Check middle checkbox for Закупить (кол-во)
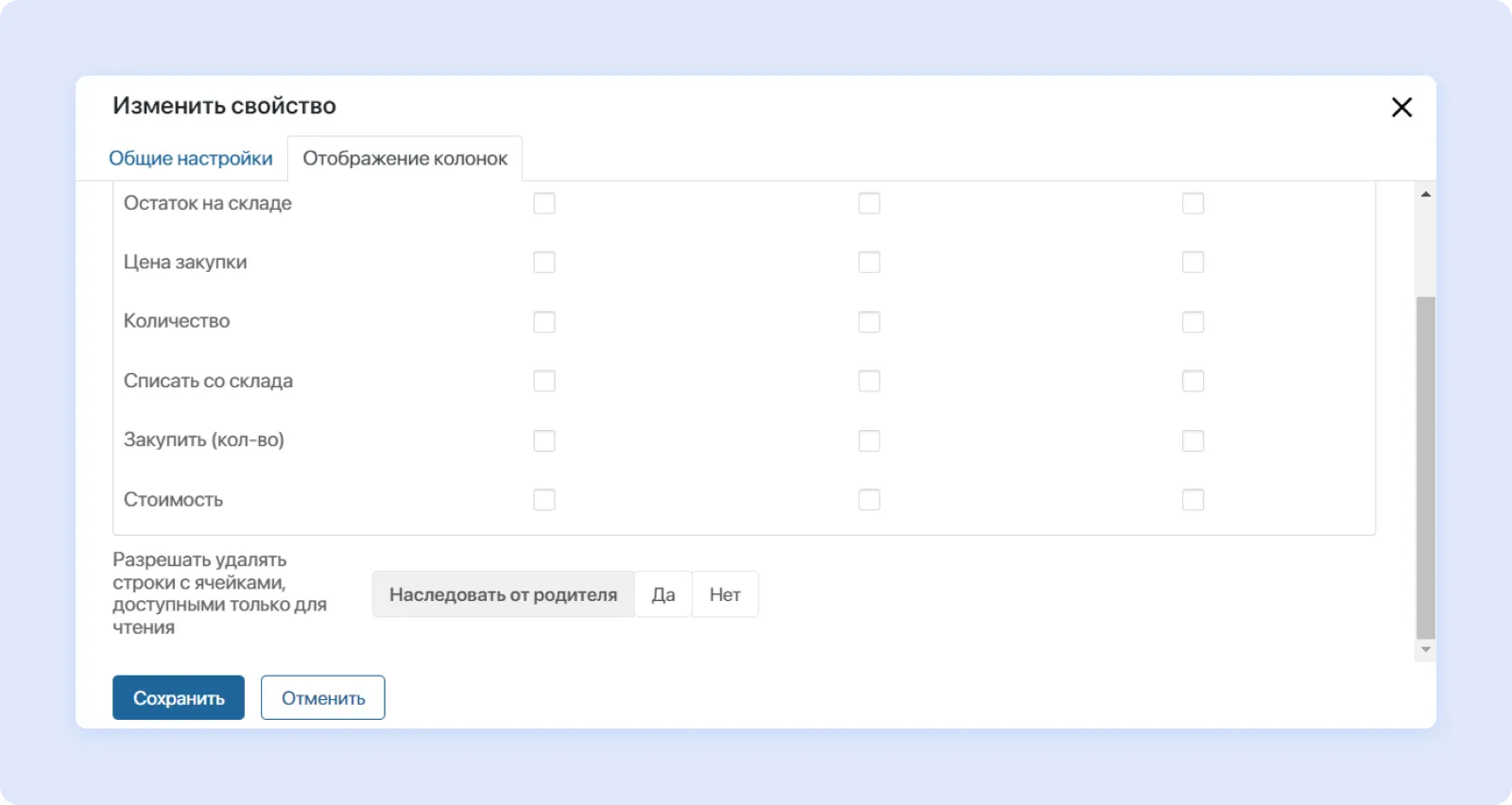Viewport: 1512px width, 805px height. pos(869,440)
